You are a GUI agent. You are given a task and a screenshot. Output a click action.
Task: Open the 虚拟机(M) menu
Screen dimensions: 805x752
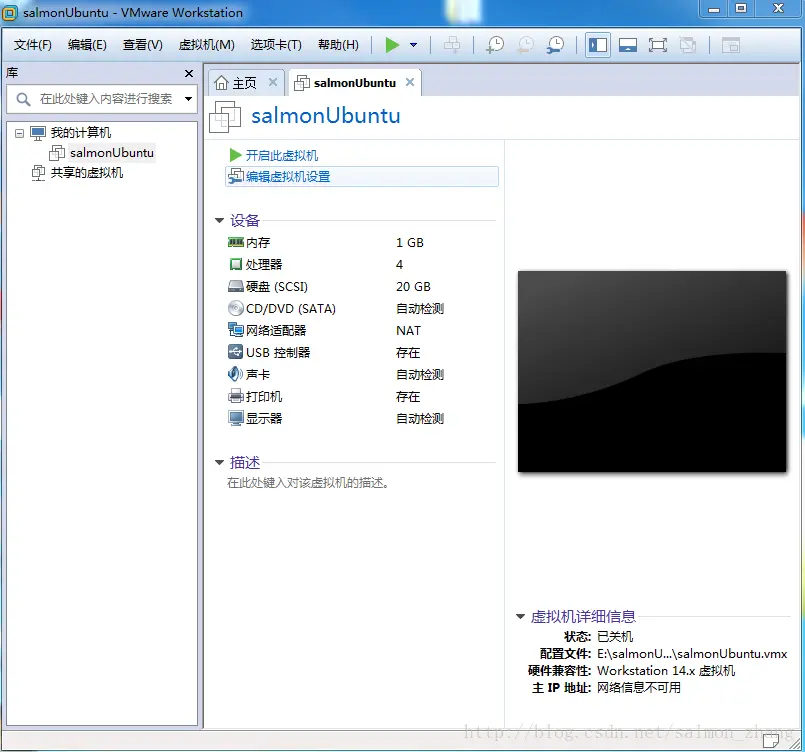coord(206,45)
